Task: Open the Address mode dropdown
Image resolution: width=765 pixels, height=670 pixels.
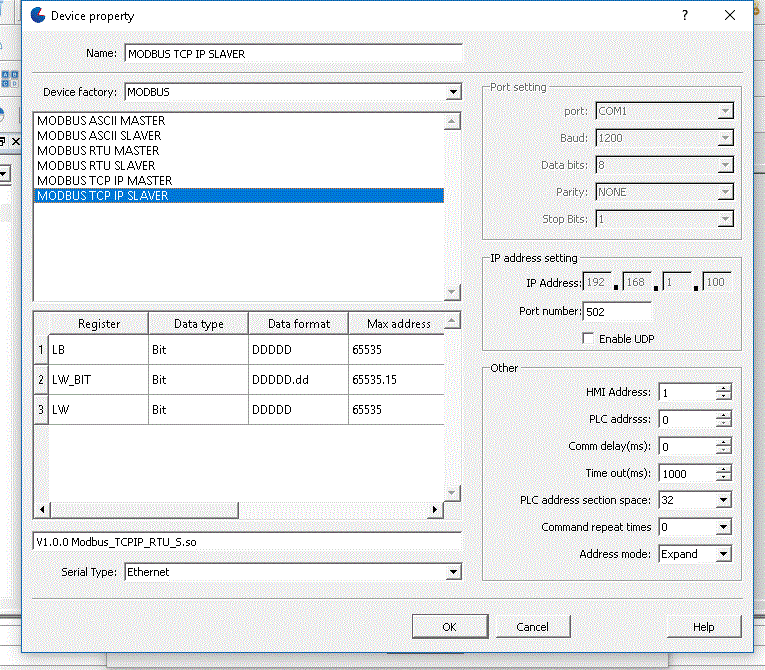Action: point(724,554)
